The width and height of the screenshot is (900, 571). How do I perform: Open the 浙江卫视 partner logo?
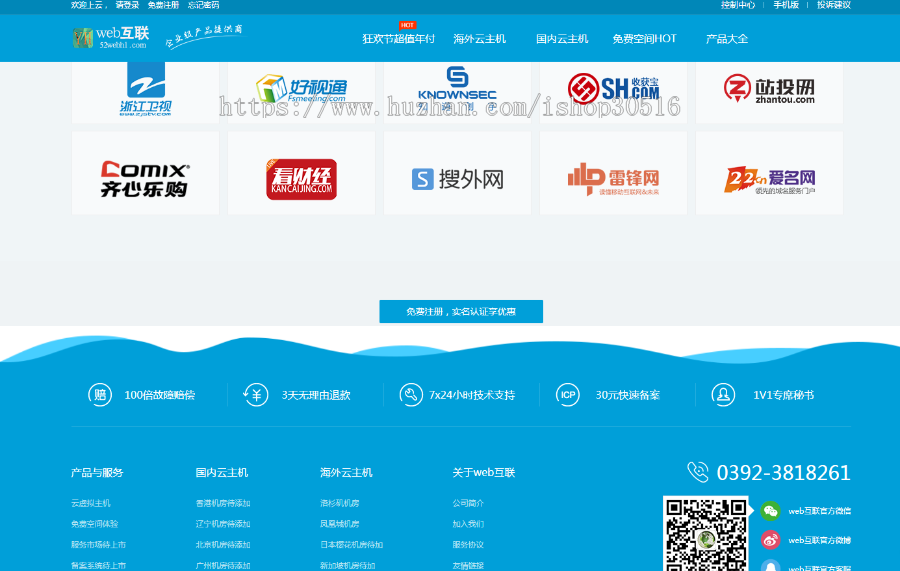pyautogui.click(x=145, y=90)
